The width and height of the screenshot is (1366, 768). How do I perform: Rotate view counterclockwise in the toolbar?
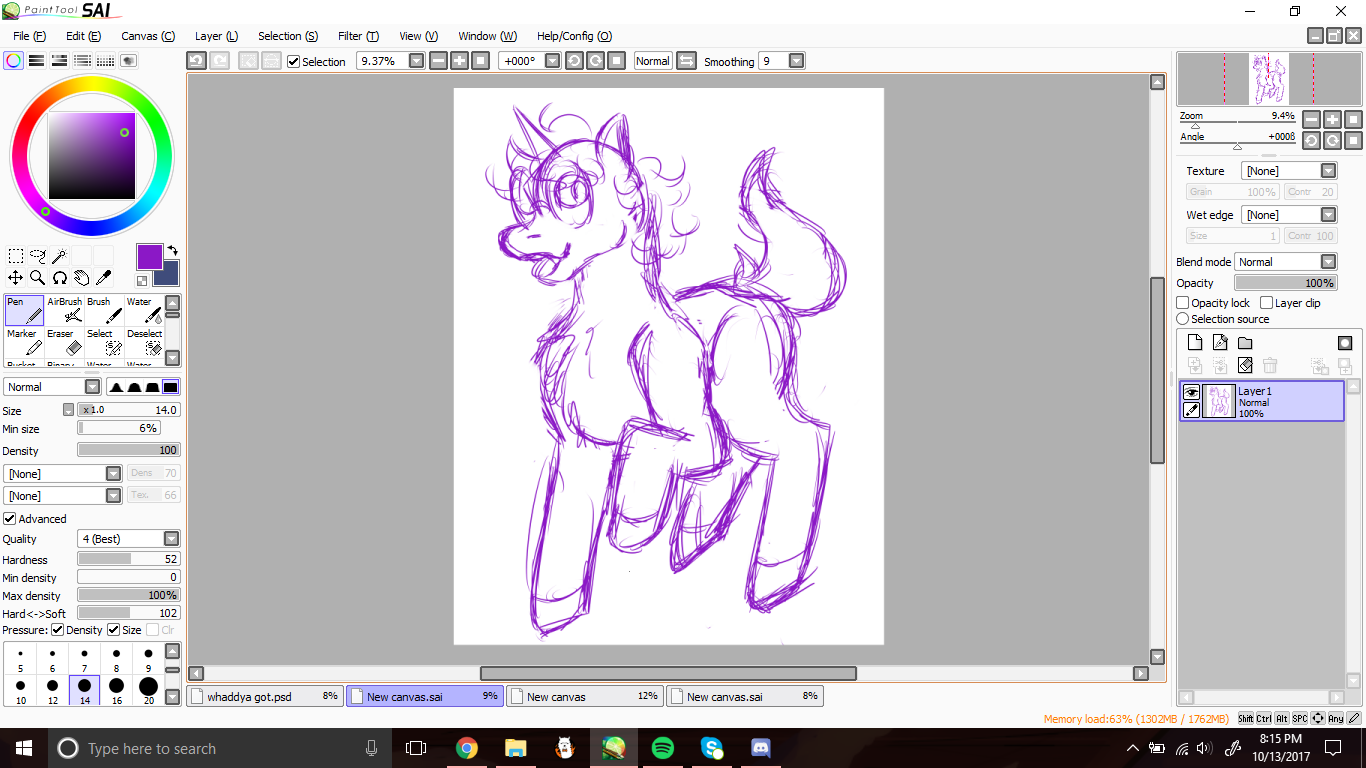pos(574,61)
